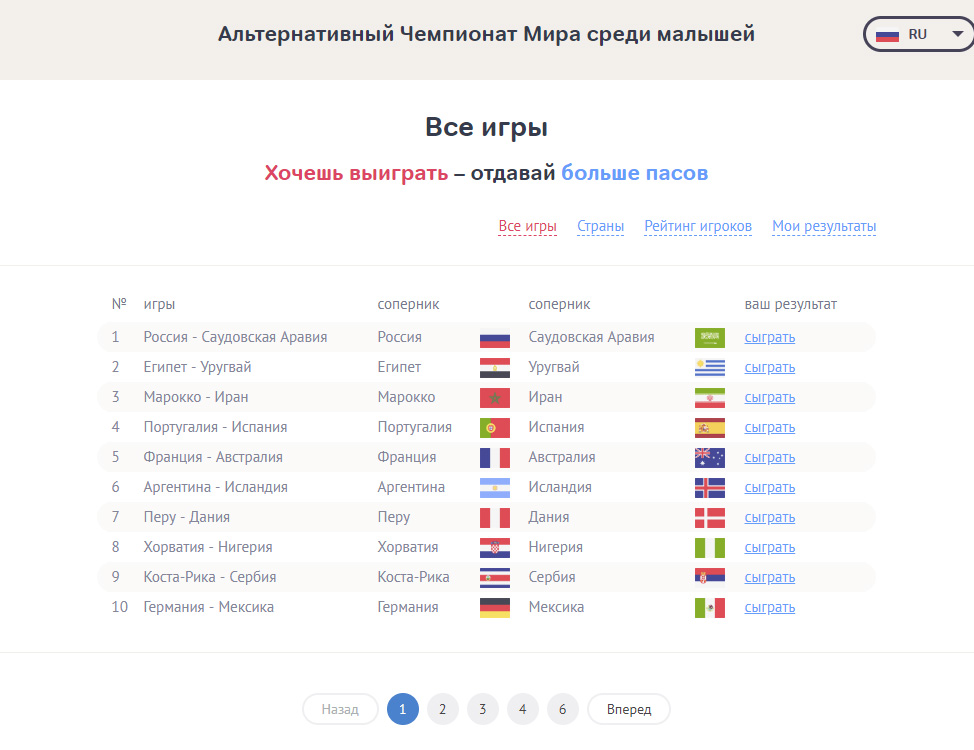The width and height of the screenshot is (974, 750).
Task: Click the Germany flag icon
Action: (x=494, y=608)
